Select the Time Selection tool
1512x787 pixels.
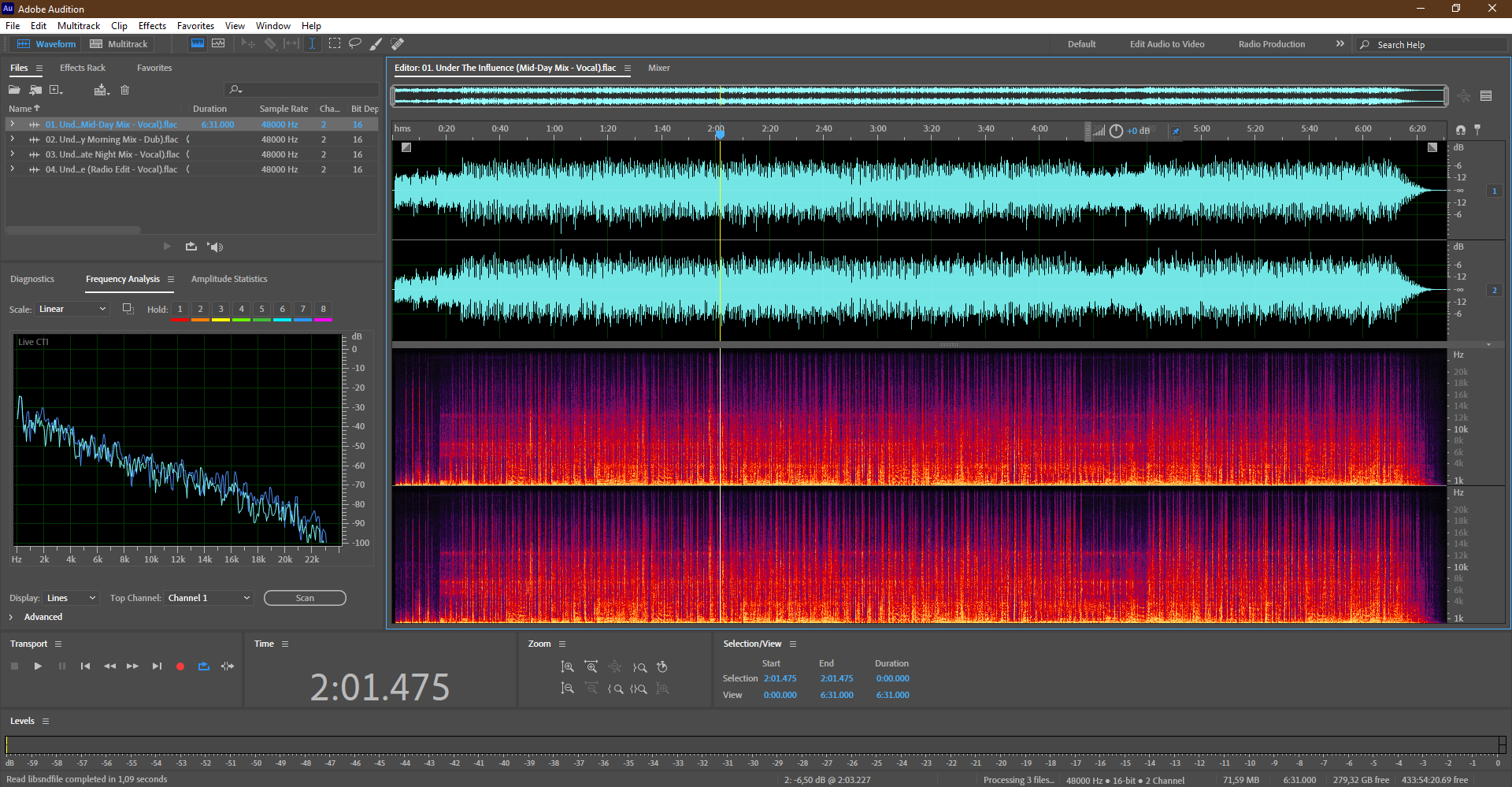pos(312,43)
